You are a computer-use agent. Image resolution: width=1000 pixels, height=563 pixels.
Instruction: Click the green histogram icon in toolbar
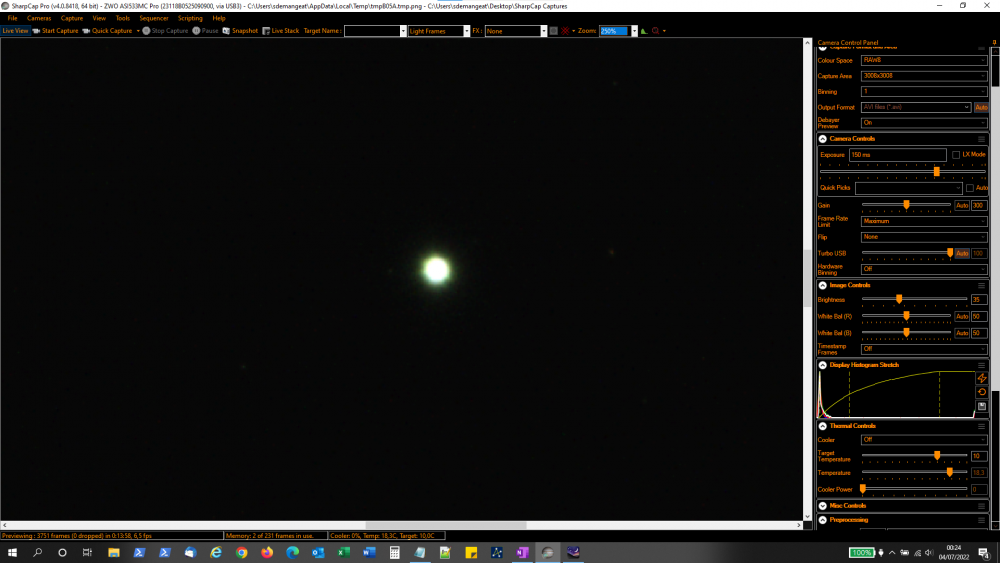coord(644,31)
